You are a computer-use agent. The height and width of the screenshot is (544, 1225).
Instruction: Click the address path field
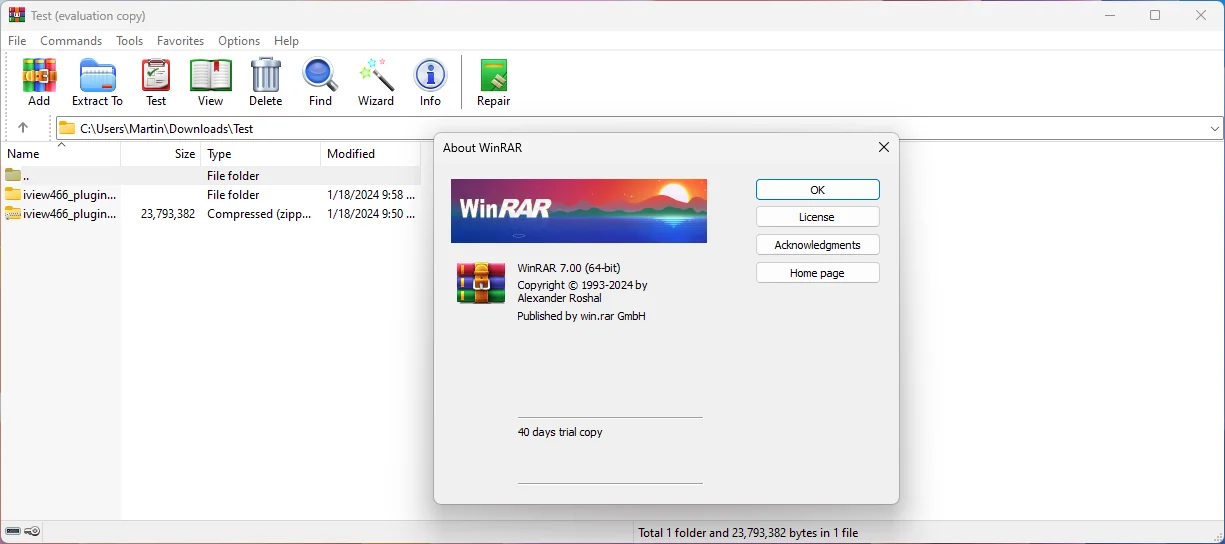pos(639,129)
